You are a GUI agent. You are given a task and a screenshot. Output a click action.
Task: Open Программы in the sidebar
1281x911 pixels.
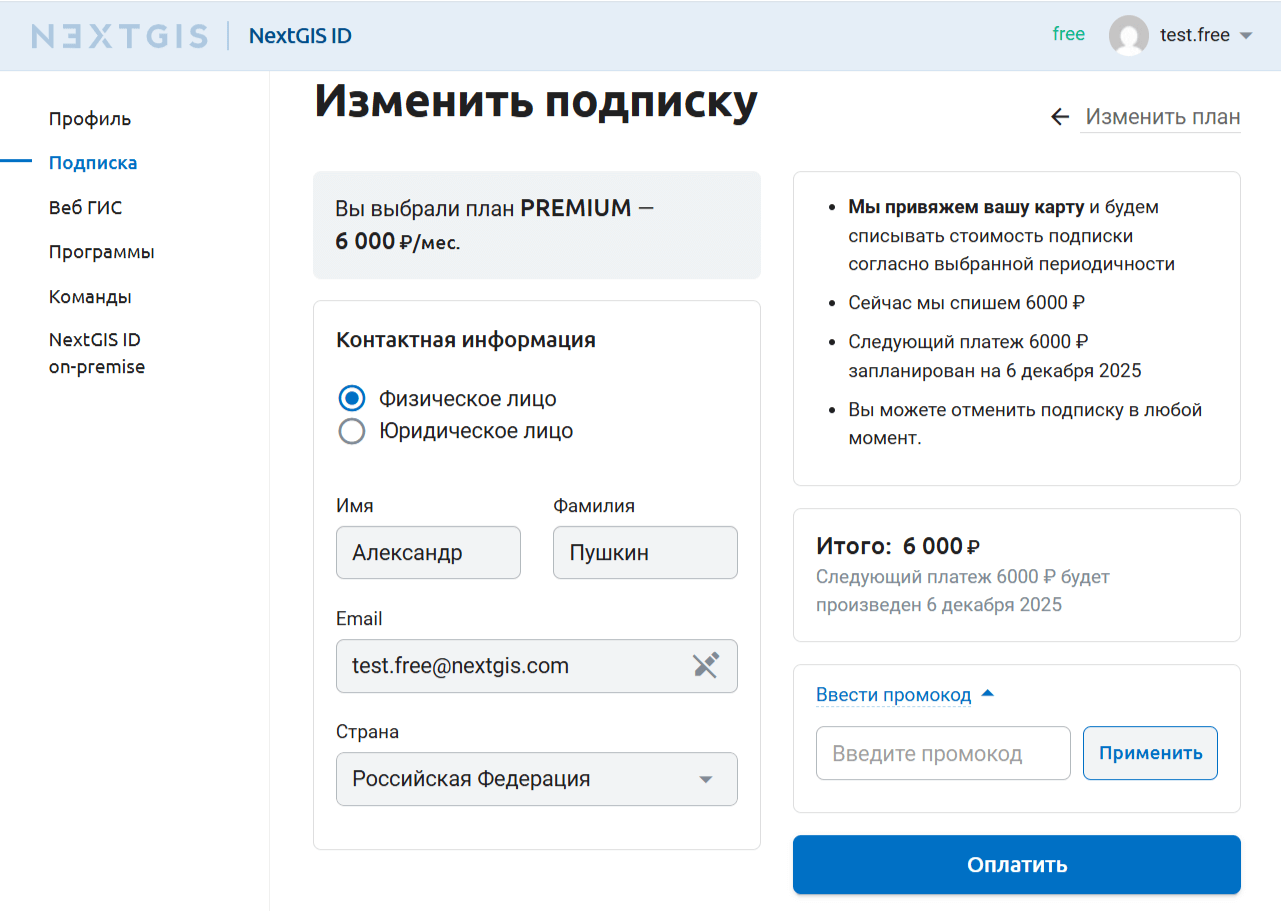(x=102, y=252)
